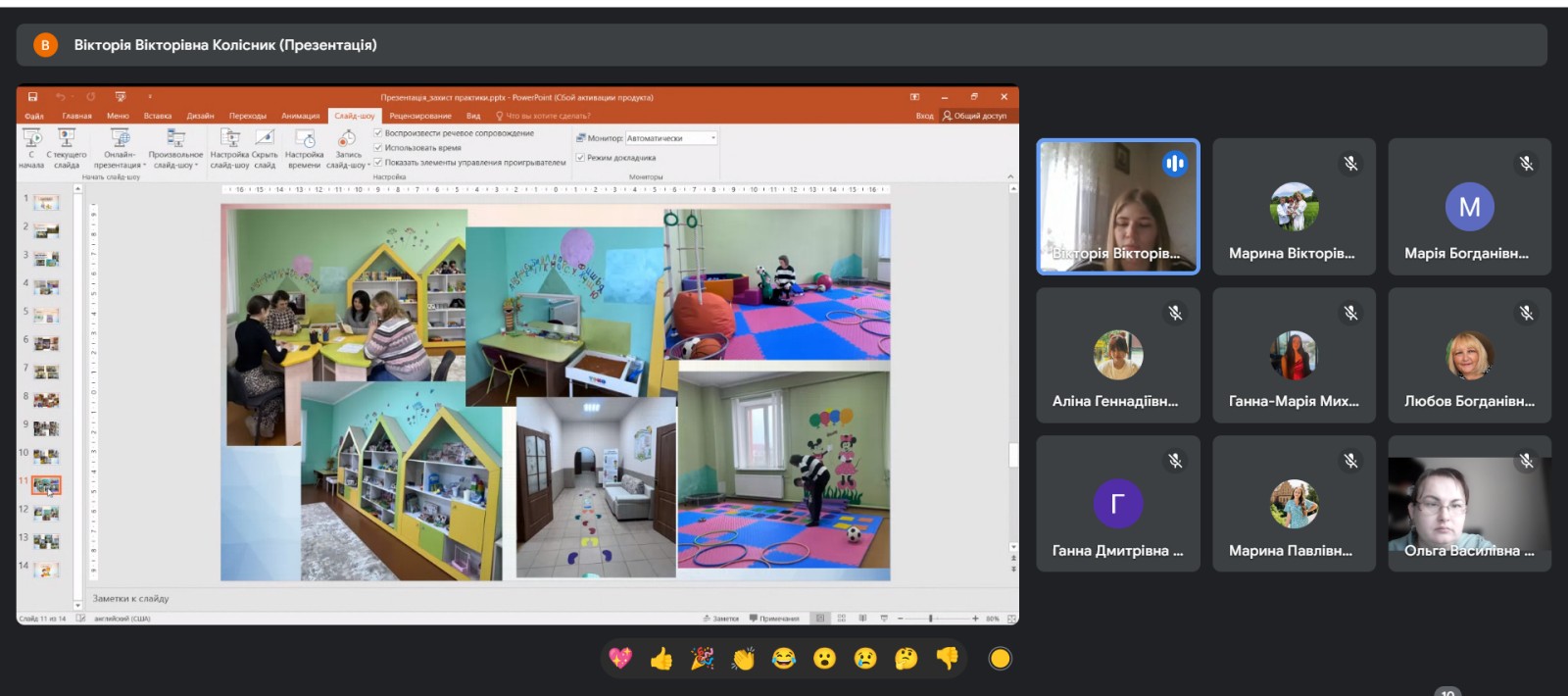Open the Монитор dropdown set to Автоматически
Viewport: 1568px width, 696px height.
(671, 138)
